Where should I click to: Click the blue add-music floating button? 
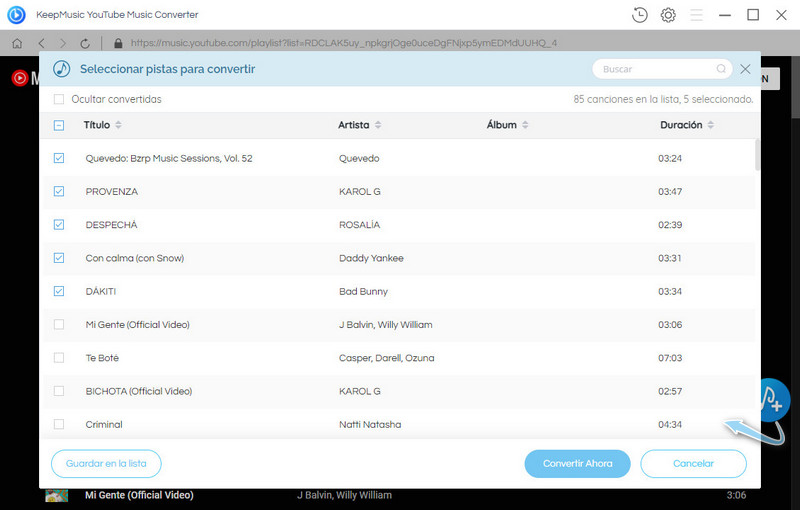pyautogui.click(x=774, y=400)
